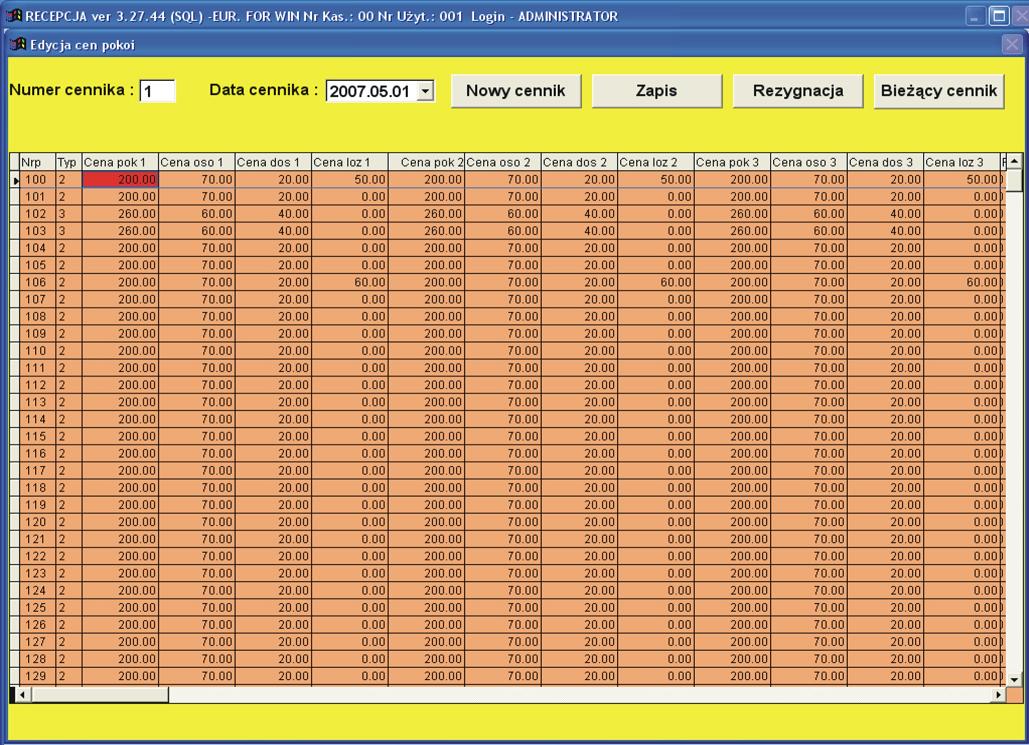Click the current-row arrow marker beside room 100
This screenshot has height=745, width=1029.
coord(15,180)
